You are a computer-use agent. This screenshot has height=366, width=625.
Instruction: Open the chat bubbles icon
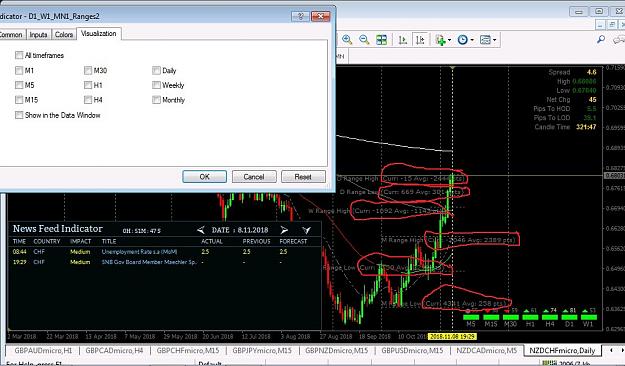click(x=619, y=39)
